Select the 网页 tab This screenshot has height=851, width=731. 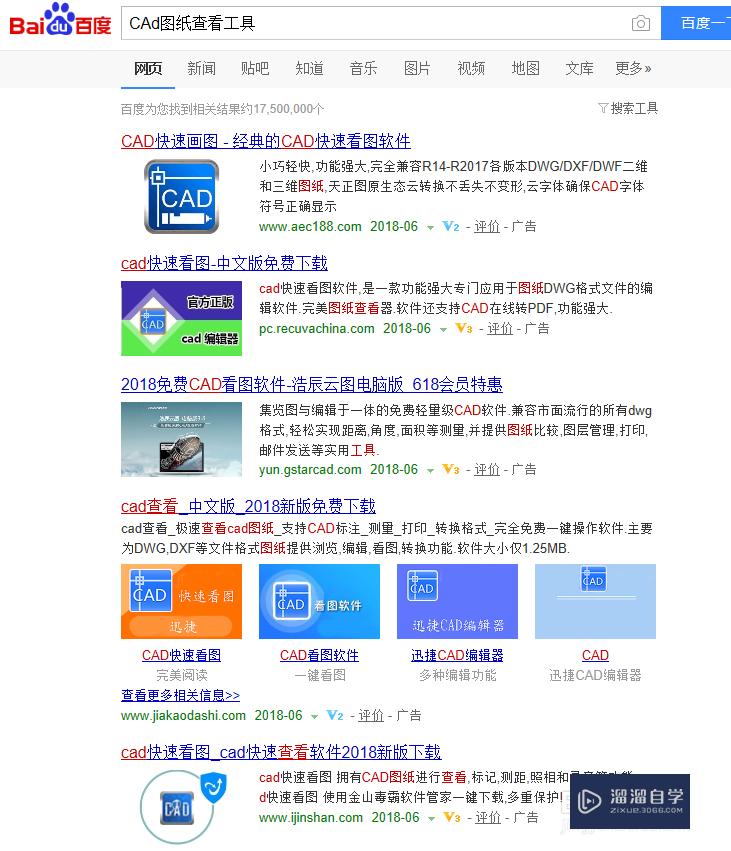[148, 68]
